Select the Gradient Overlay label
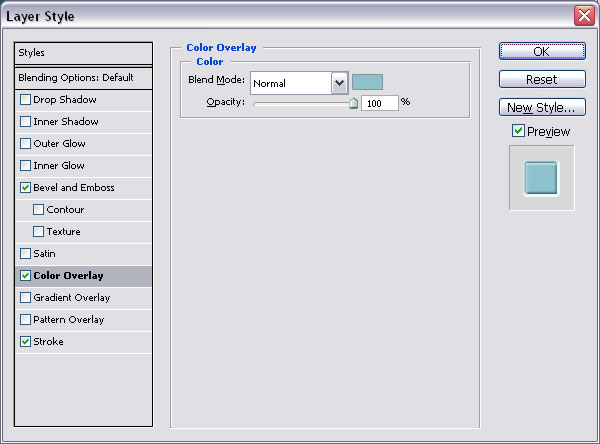The height and width of the screenshot is (444, 600). click(72, 298)
